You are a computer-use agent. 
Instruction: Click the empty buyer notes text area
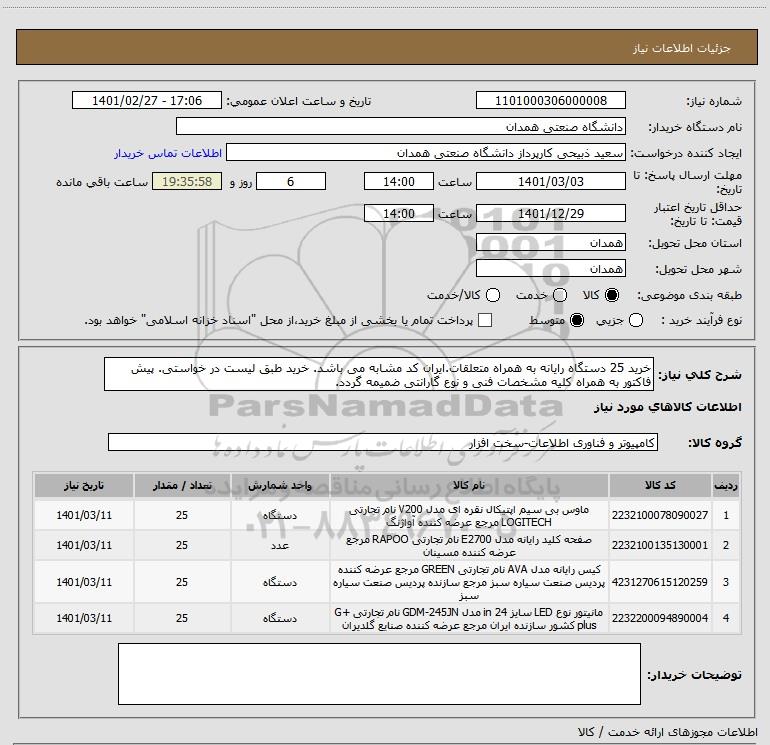point(379,674)
